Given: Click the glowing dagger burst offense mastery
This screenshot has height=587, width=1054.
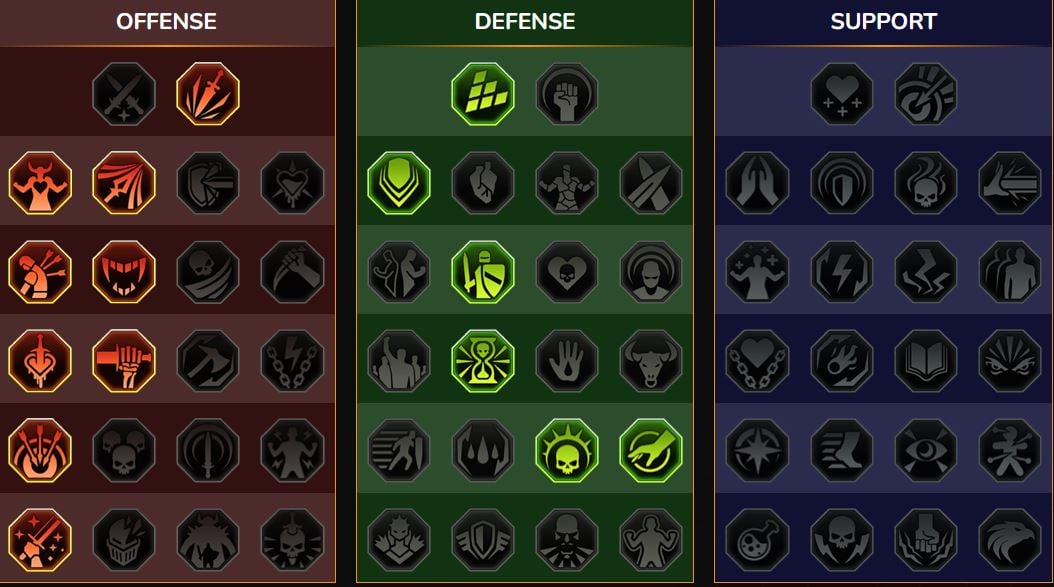Looking at the screenshot, I should pyautogui.click(x=208, y=94).
